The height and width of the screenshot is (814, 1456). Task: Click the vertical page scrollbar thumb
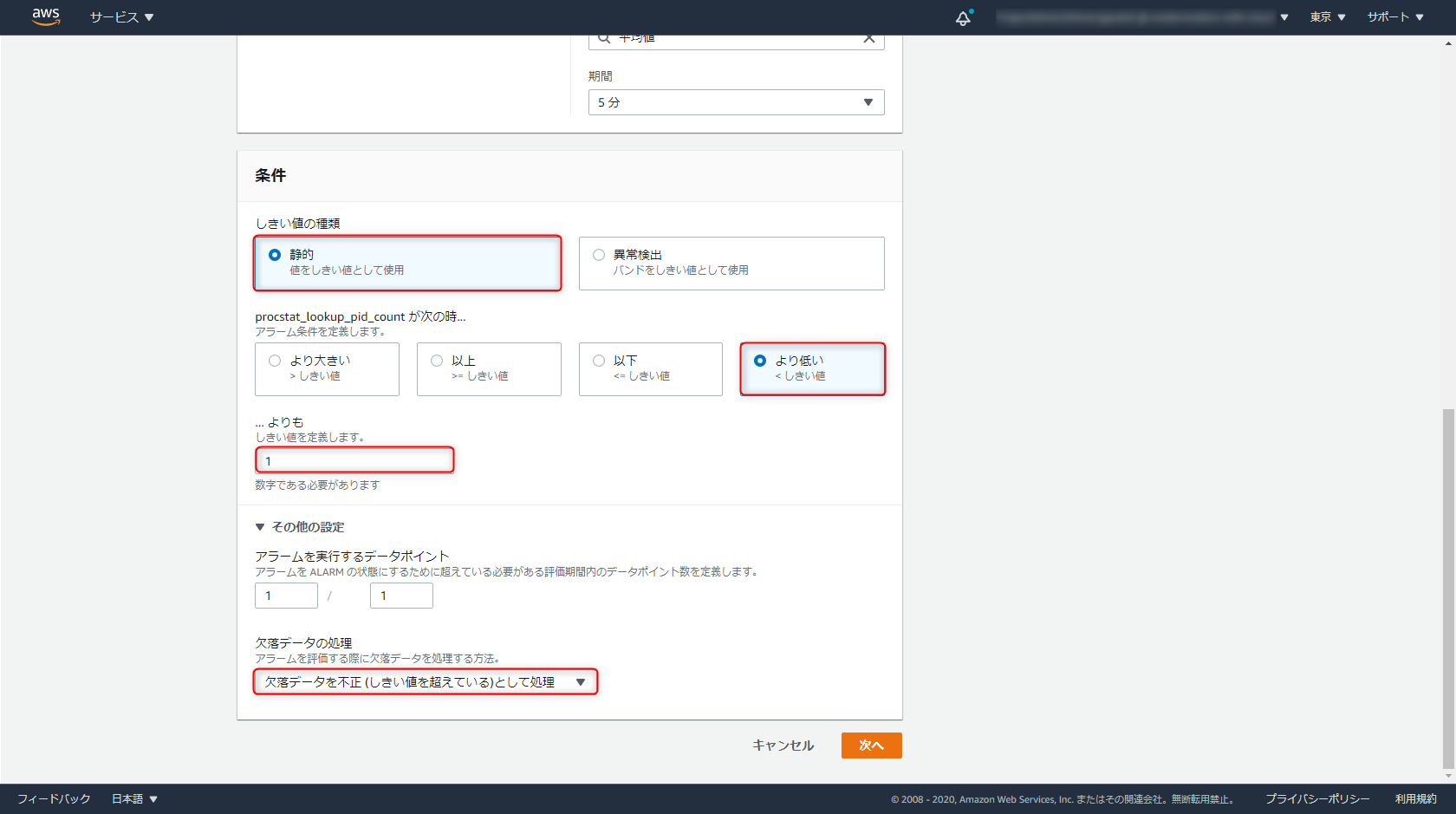[1448, 589]
